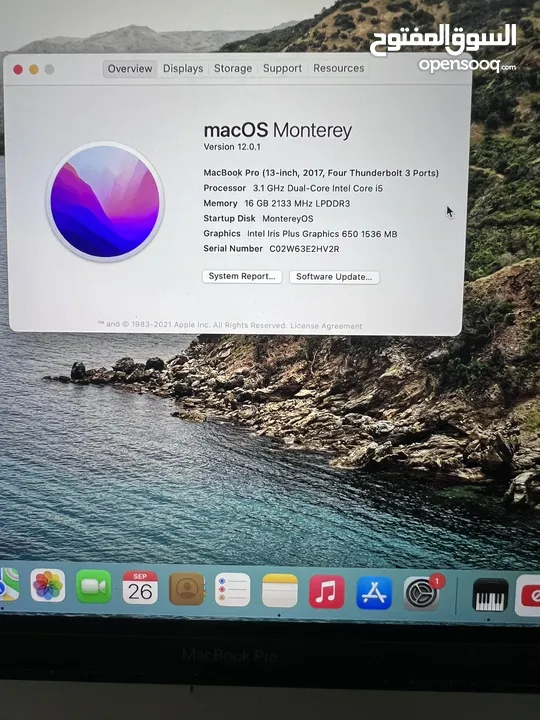
Task: Click the MacBook Pro 13-inch 2017 model text
Action: pyautogui.click(x=321, y=173)
